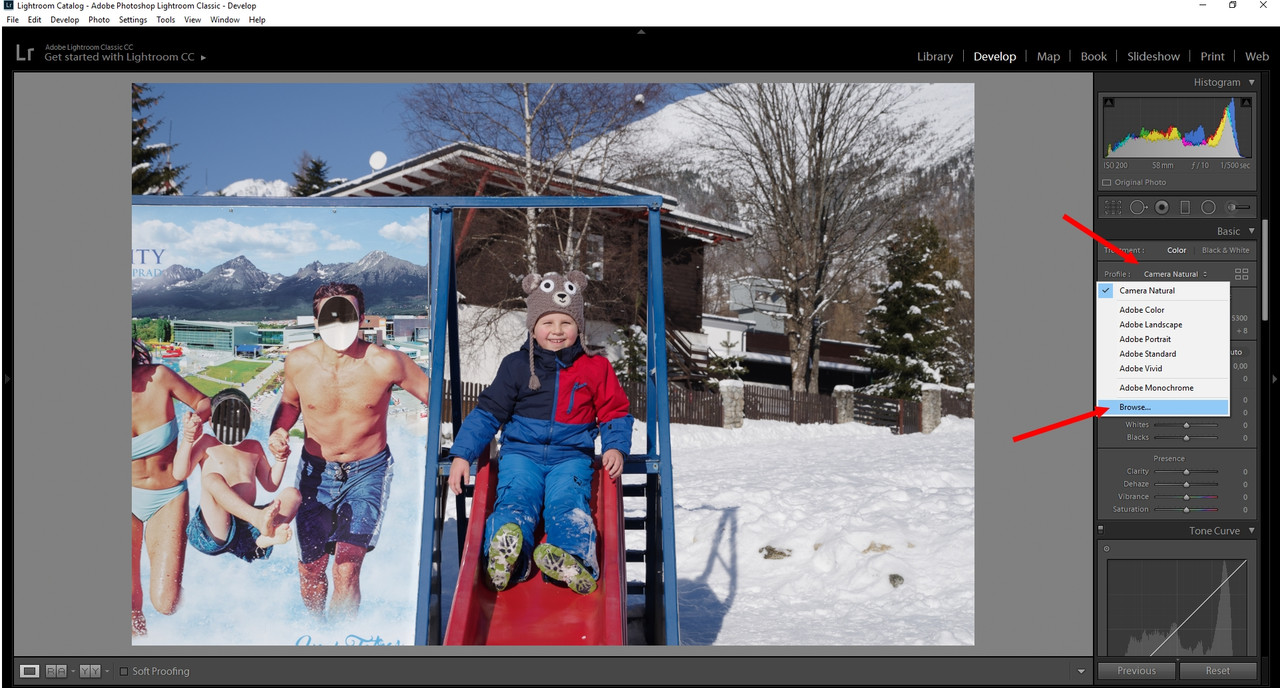
Task: Click the Before/After Y|Y view icon
Action: pos(90,671)
